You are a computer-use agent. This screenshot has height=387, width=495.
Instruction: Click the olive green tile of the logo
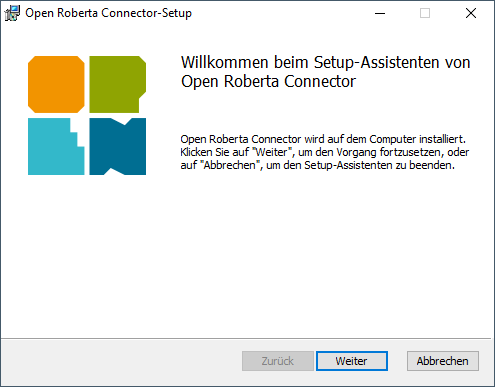(x=117, y=84)
